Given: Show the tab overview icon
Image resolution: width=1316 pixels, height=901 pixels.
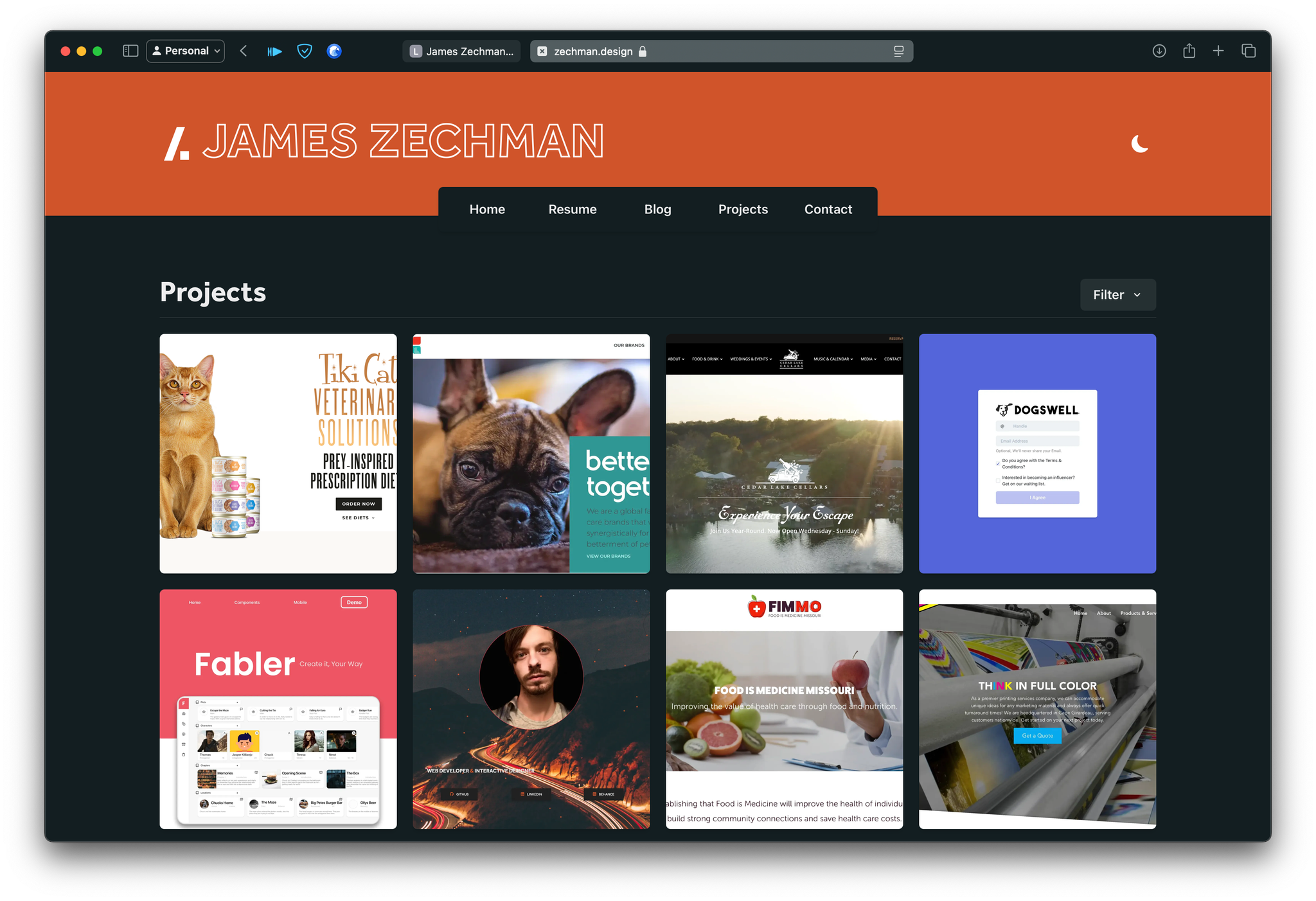Looking at the screenshot, I should [1249, 51].
